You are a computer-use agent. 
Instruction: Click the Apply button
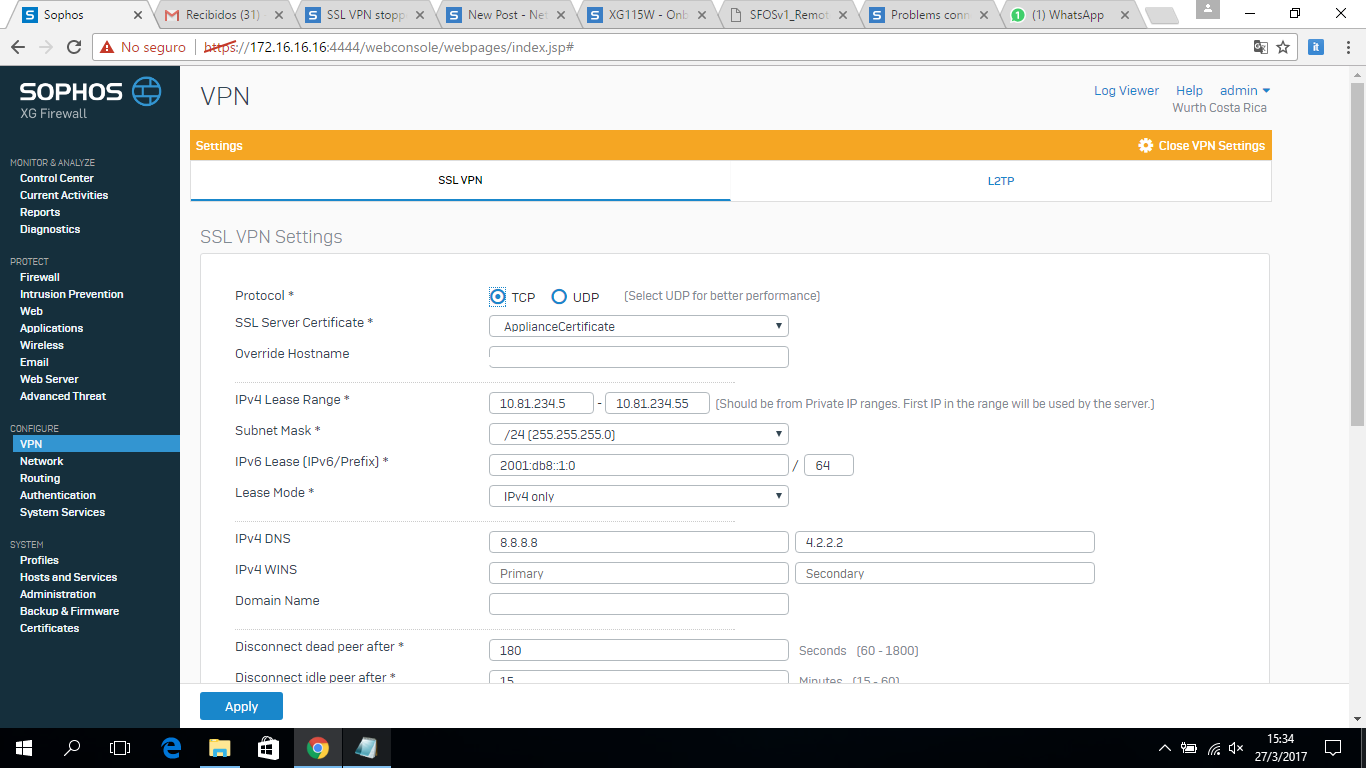241,706
